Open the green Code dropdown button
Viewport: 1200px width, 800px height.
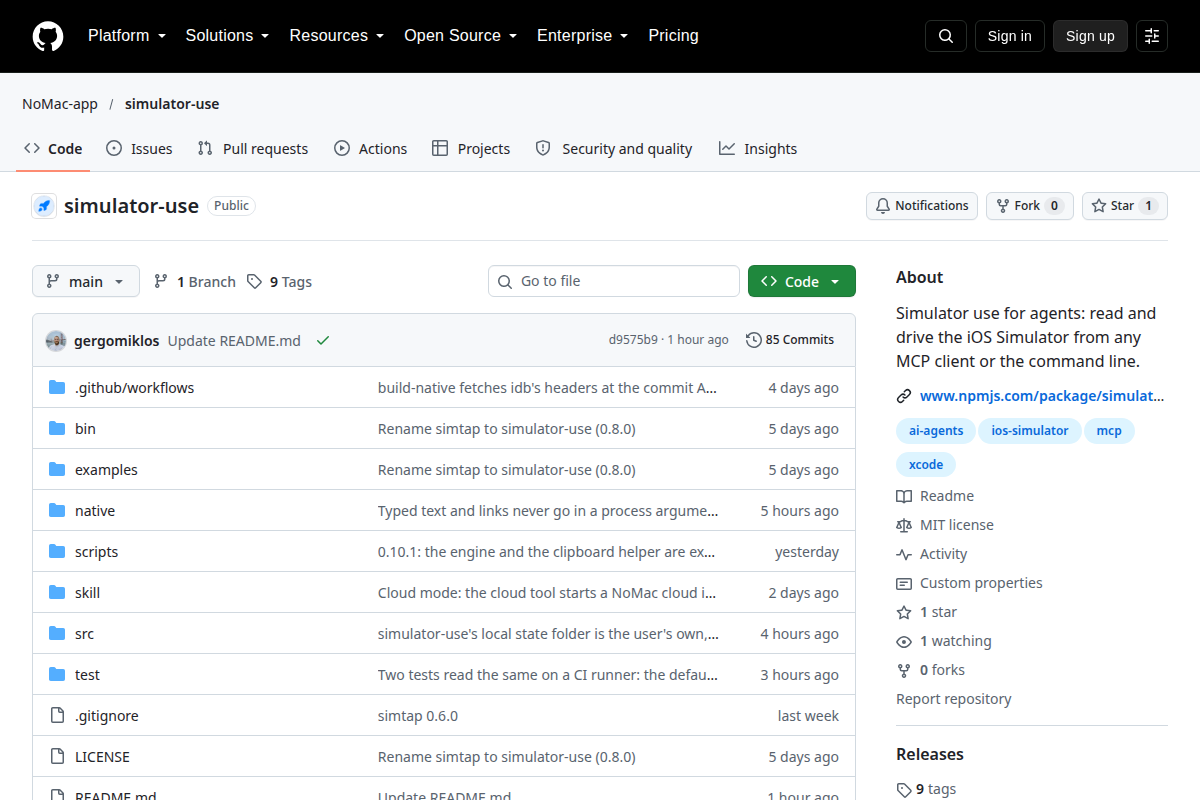802,281
